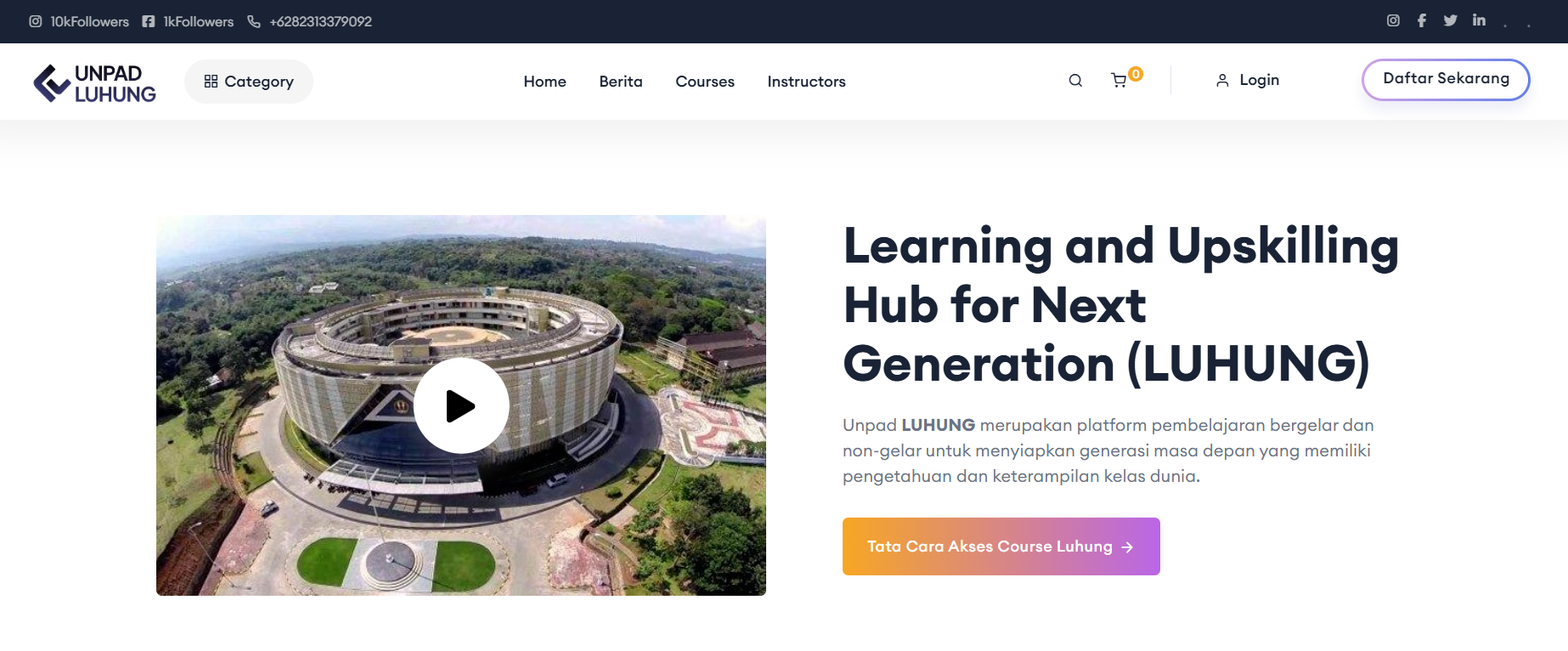
Task: Open the Berita menu item
Action: pos(621,82)
